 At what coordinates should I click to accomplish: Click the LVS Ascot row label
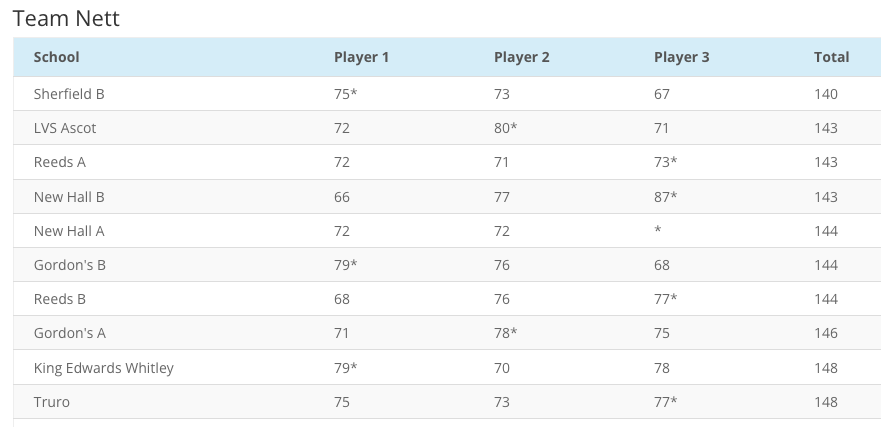point(65,128)
